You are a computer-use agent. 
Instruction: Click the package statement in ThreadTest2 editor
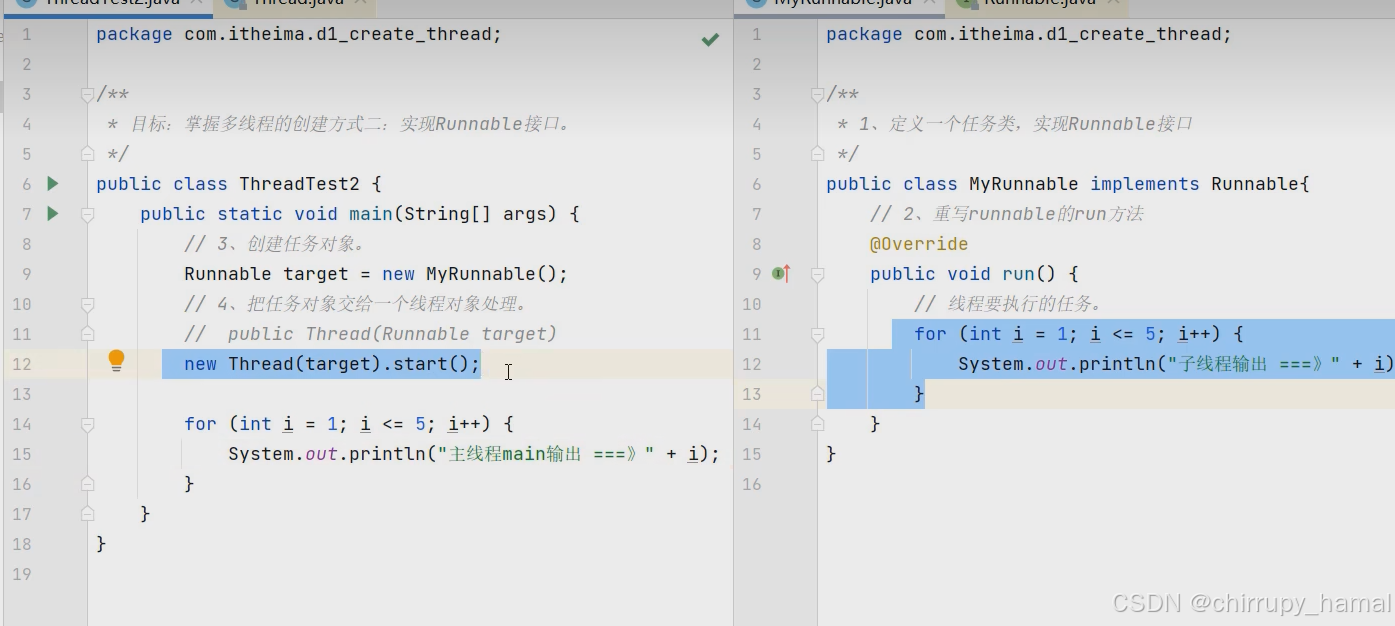pos(299,34)
